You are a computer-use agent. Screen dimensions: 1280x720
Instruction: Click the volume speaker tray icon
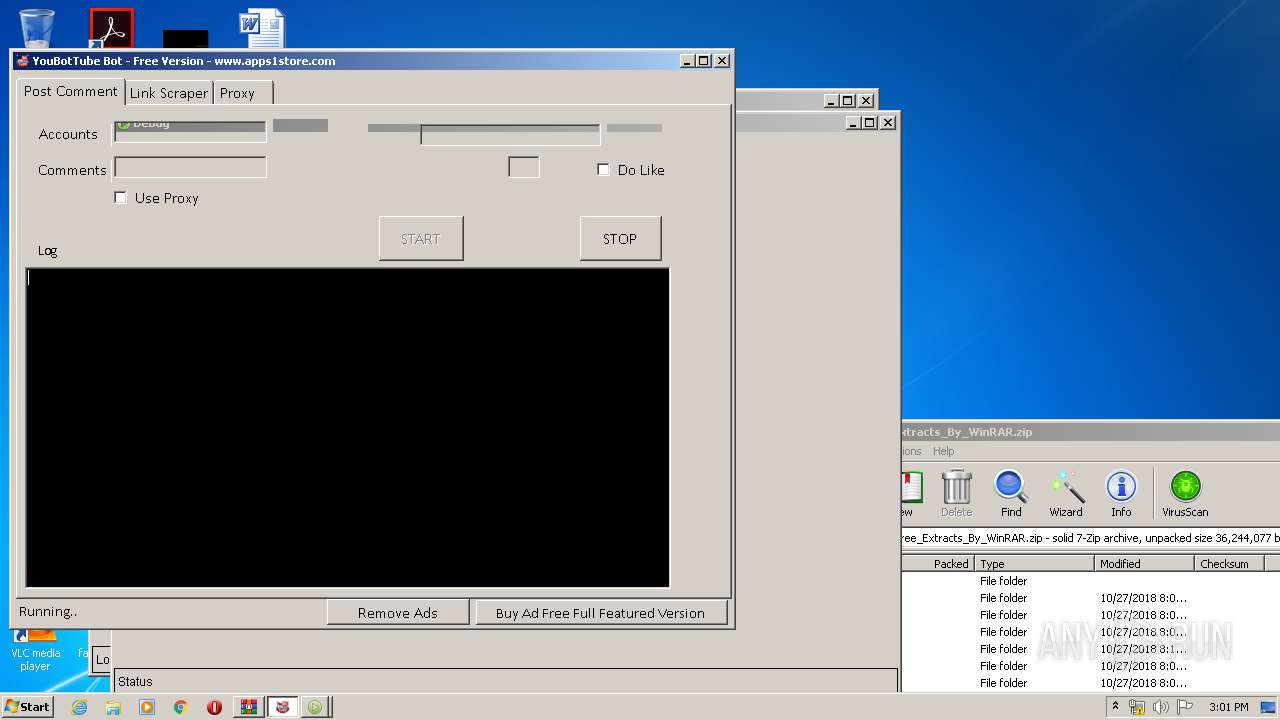pos(1160,707)
